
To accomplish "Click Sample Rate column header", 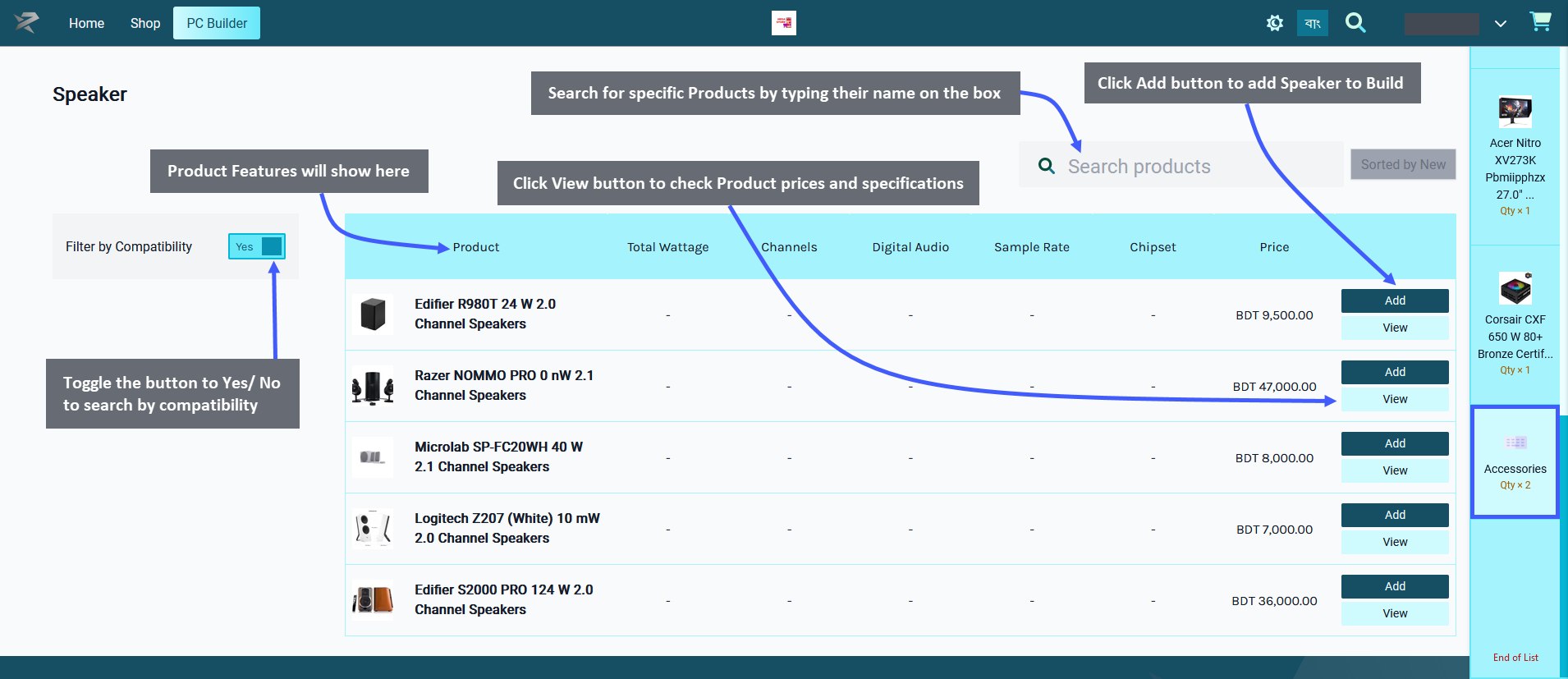I will click(x=1032, y=247).
